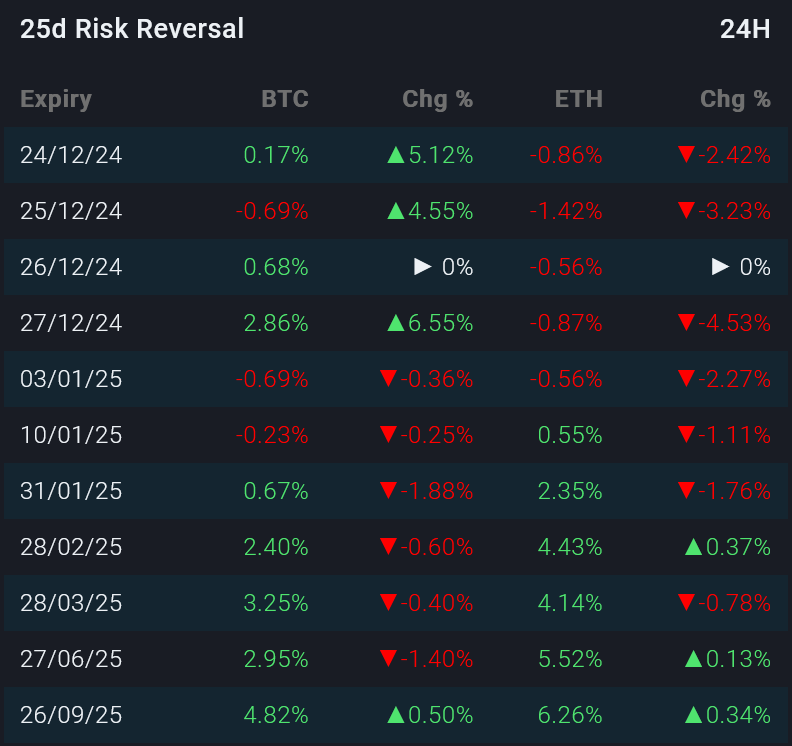Screen dimensions: 792x746
Task: Click BTC value -0.69% in 25/12/24 row
Action: click(x=272, y=211)
